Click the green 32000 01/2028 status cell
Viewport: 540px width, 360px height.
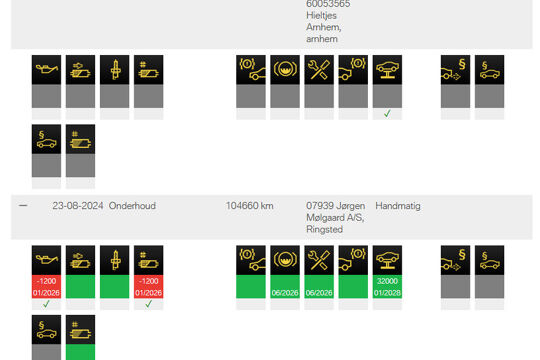coord(387,287)
